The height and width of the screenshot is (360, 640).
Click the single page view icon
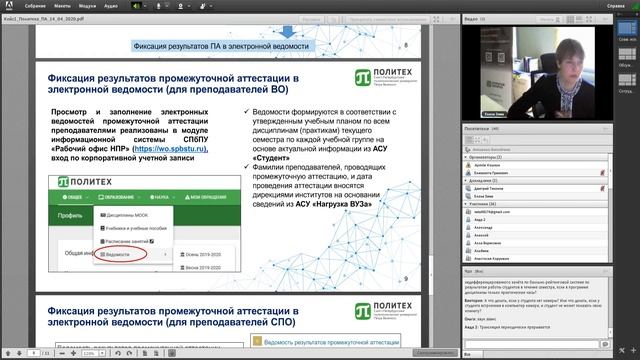(x=144, y=353)
